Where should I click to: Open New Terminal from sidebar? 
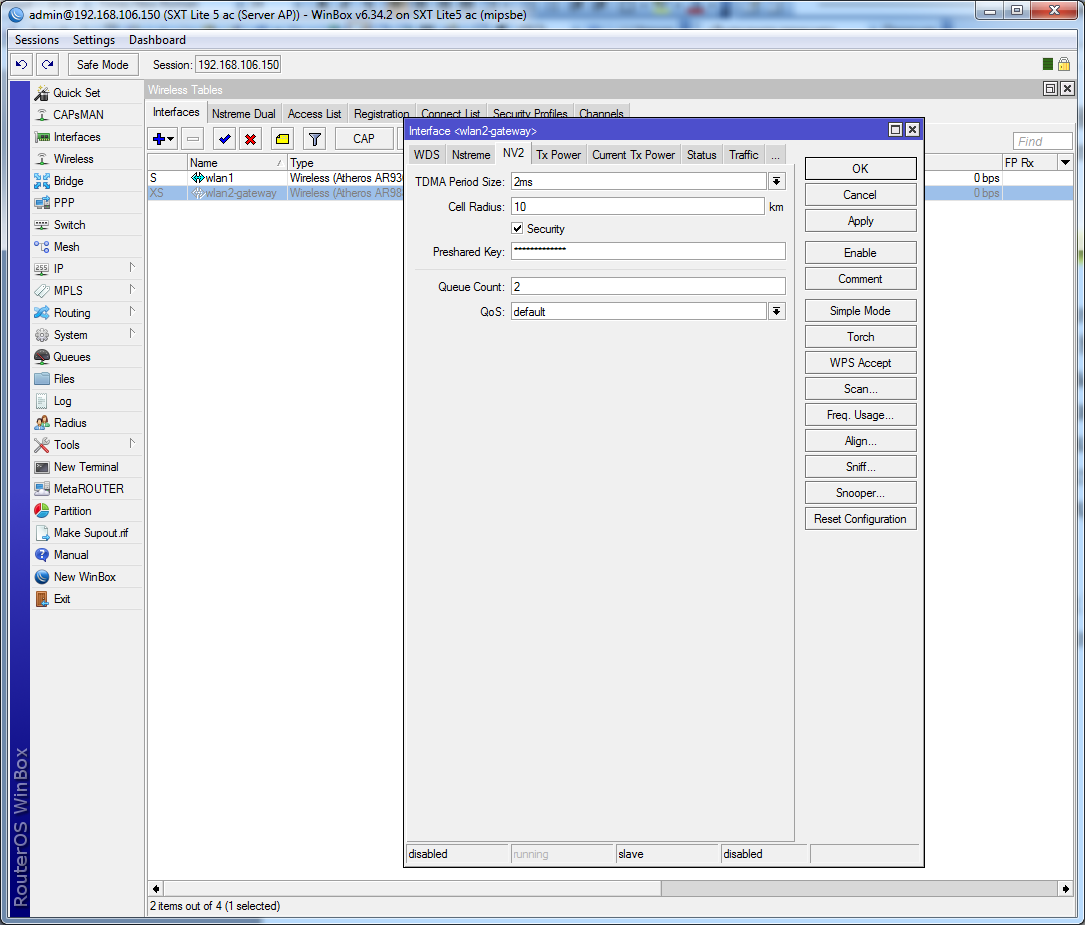pos(85,467)
